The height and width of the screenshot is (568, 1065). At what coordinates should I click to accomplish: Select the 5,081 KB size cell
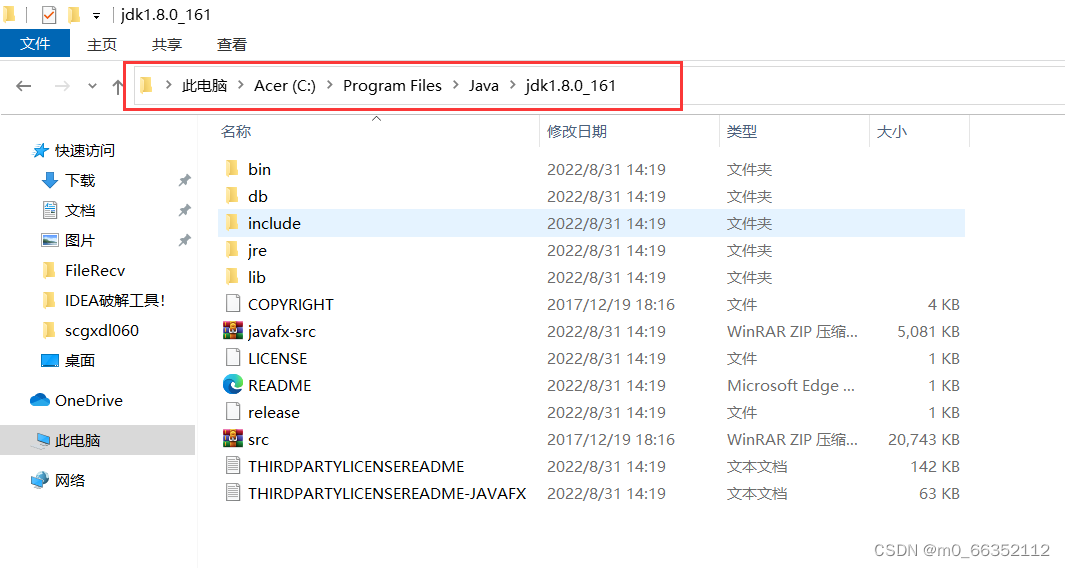point(928,332)
